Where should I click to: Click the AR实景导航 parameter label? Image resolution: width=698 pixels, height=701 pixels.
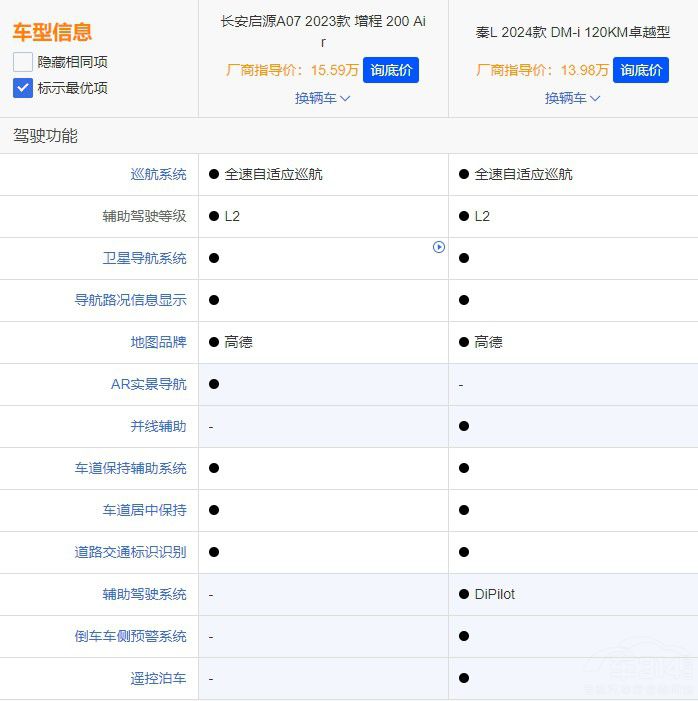148,384
